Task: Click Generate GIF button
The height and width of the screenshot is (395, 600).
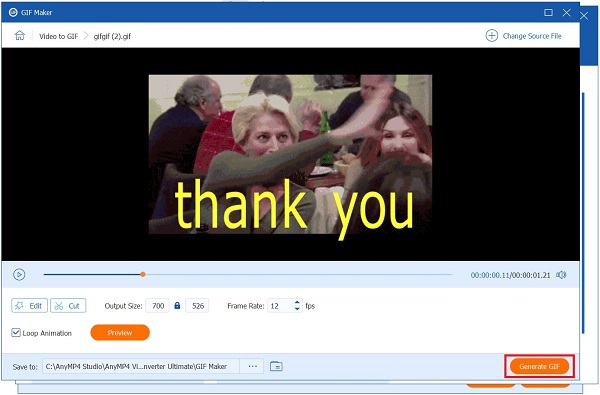Action: [x=539, y=366]
